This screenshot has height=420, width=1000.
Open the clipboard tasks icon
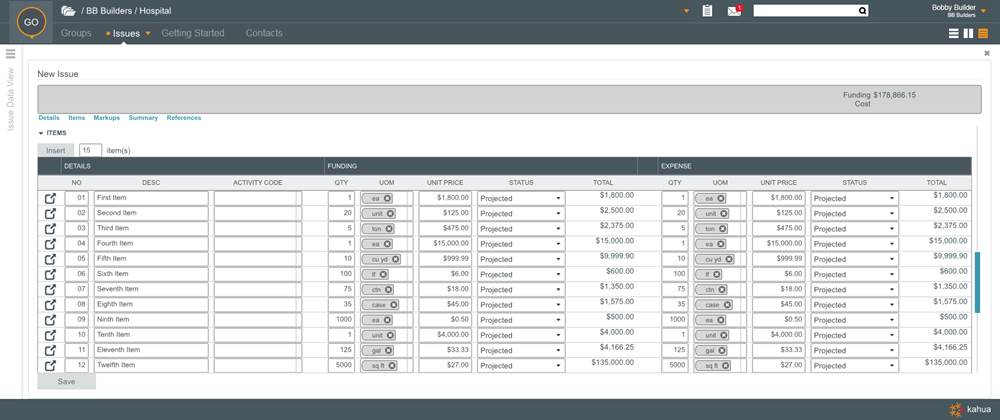[x=708, y=11]
